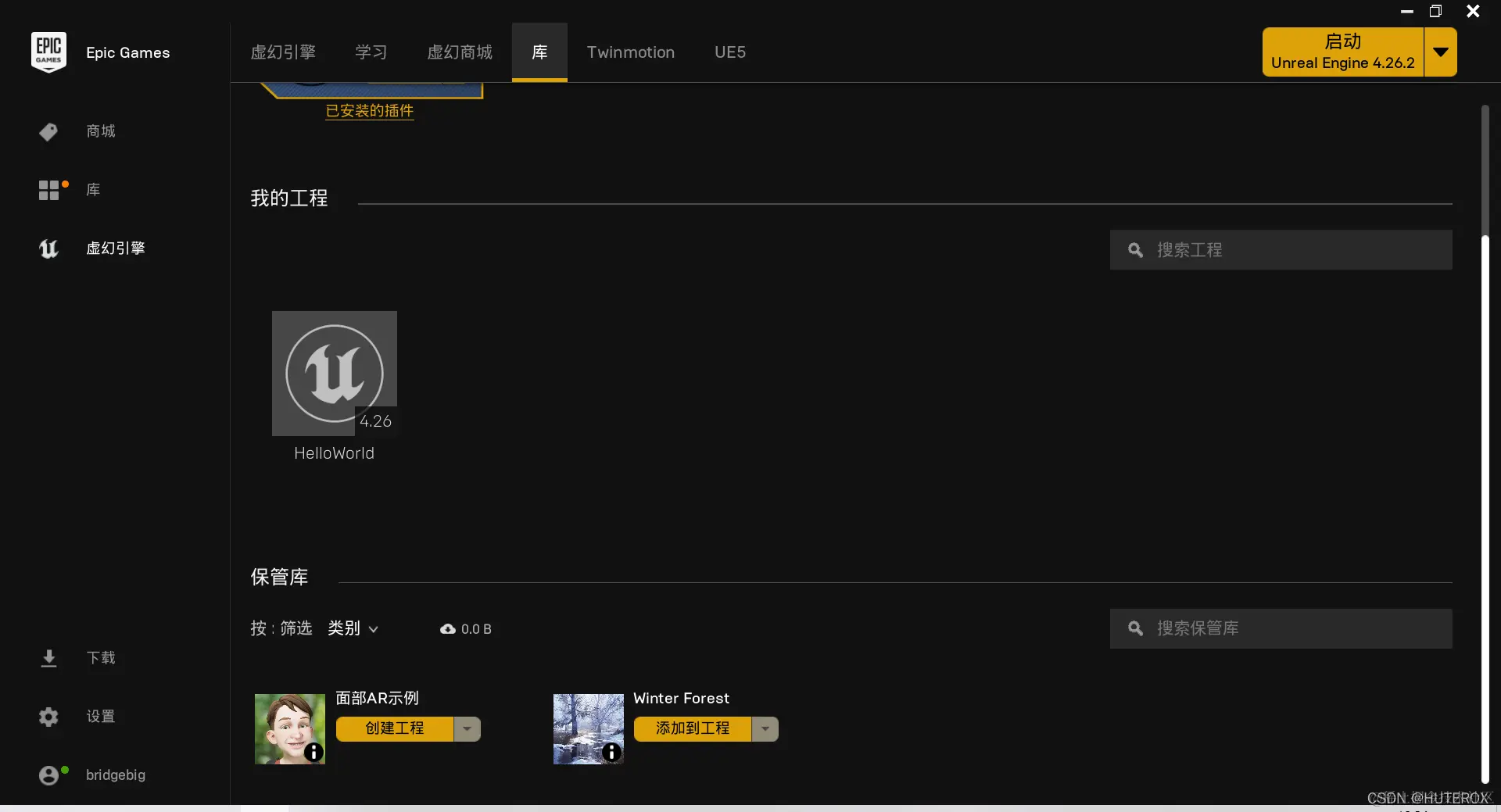Minimize the launcher window
The height and width of the screenshot is (812, 1501).
coord(1407,11)
